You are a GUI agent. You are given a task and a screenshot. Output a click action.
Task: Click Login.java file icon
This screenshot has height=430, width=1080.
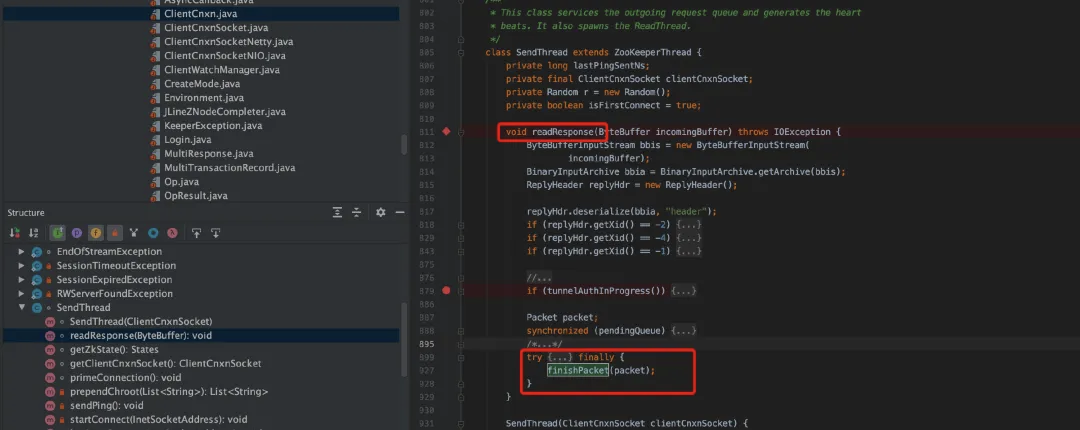click(x=155, y=140)
